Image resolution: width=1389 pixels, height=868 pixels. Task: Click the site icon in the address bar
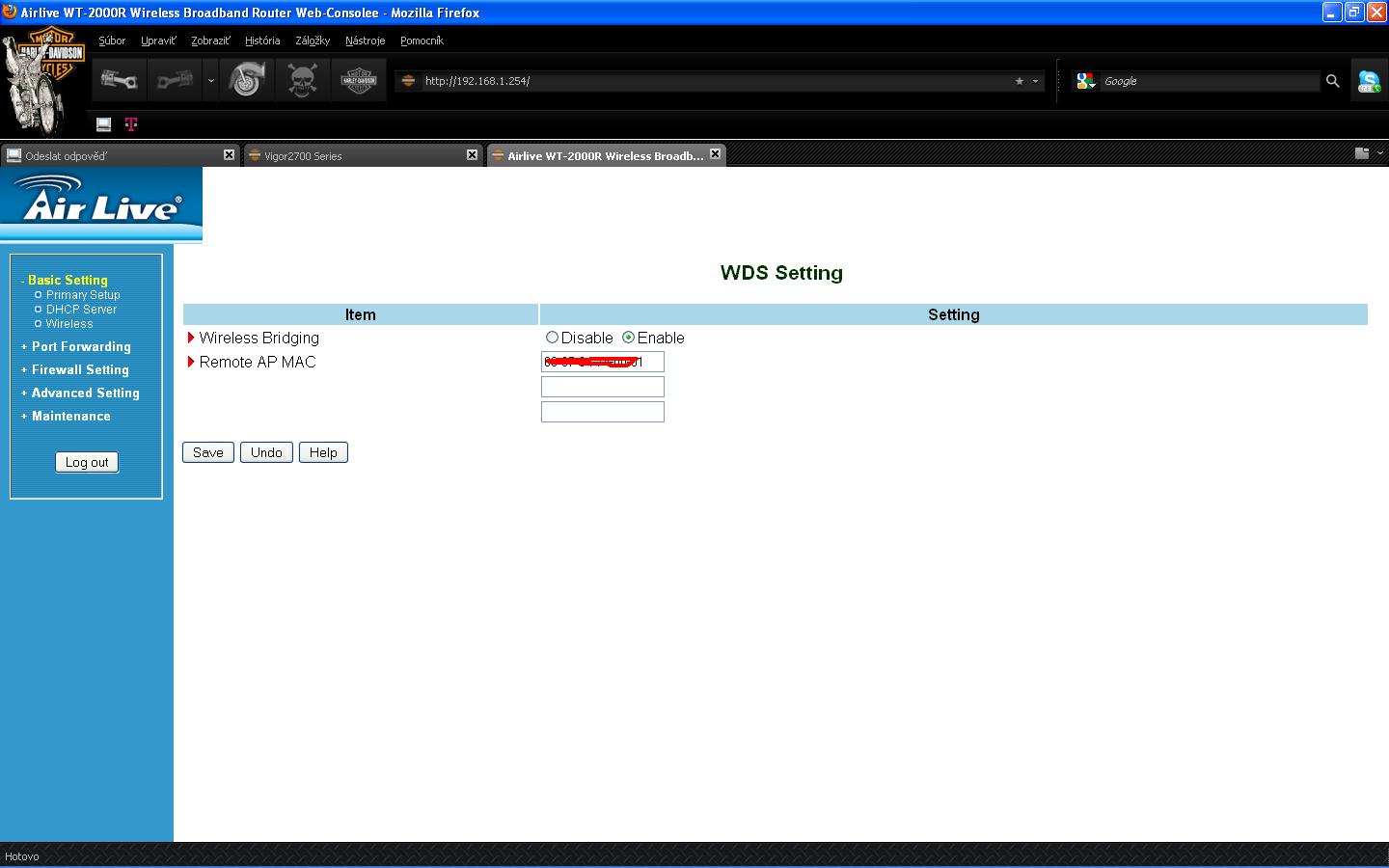tap(408, 81)
